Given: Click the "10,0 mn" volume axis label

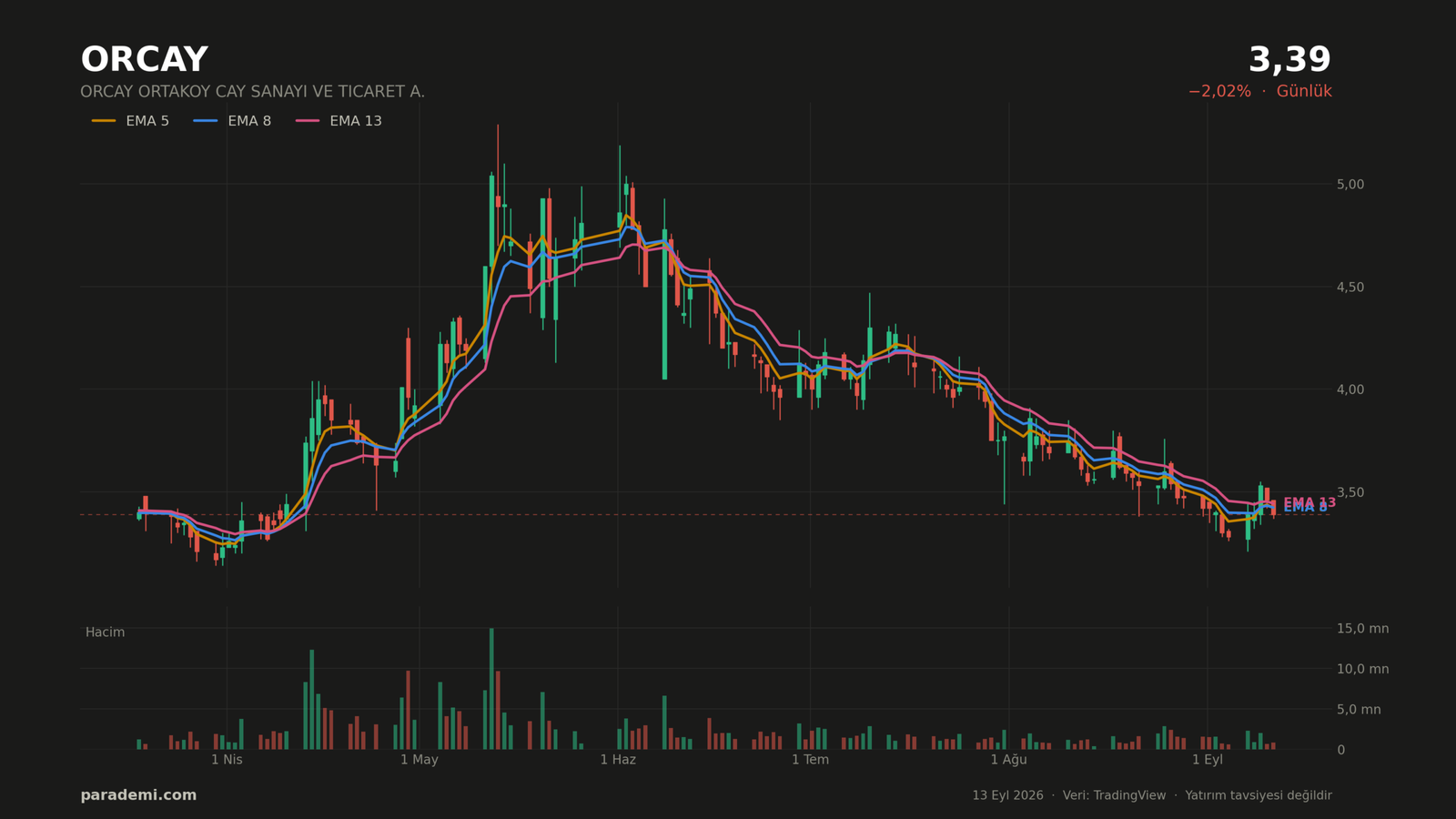Looking at the screenshot, I should [x=1362, y=669].
